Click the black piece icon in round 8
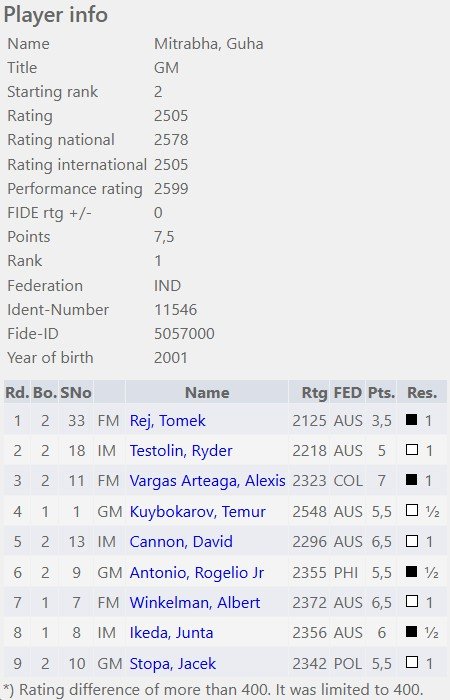 (412, 631)
